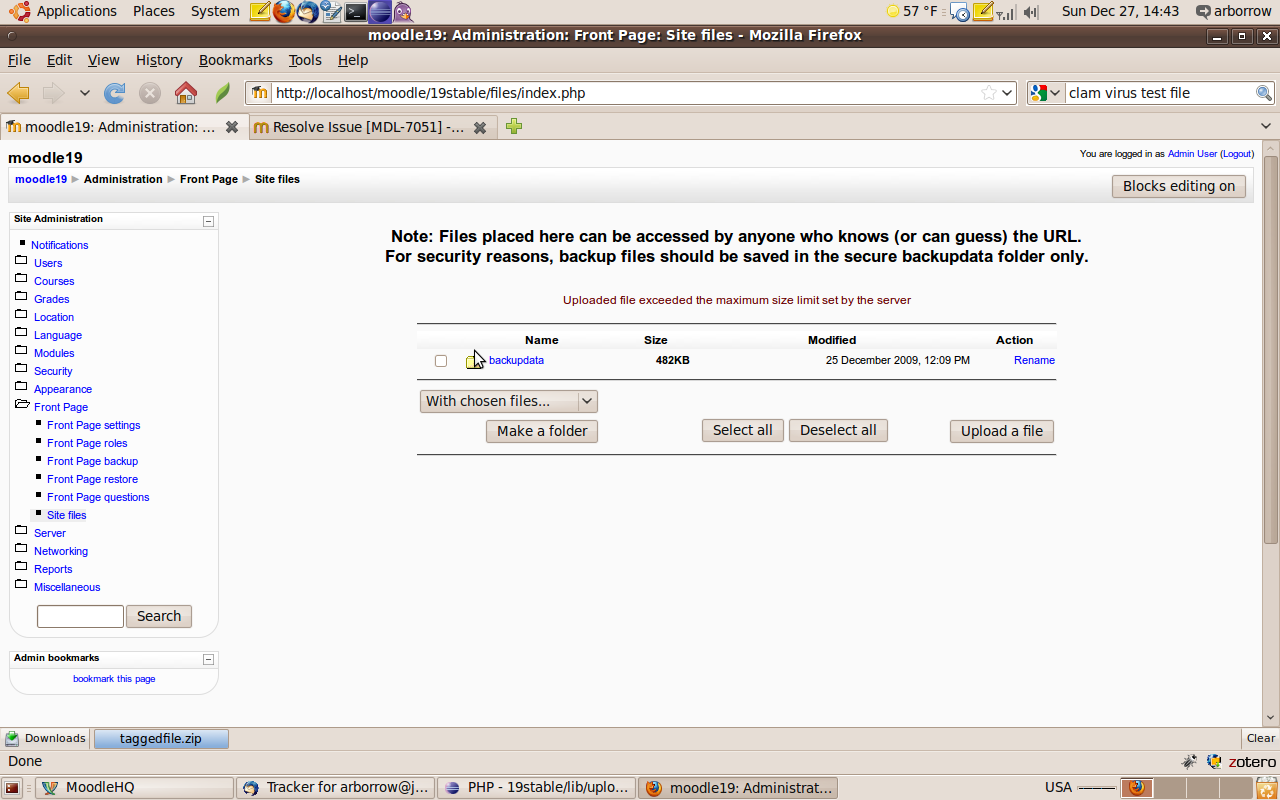Open the notes icon beside System menu

(260, 12)
